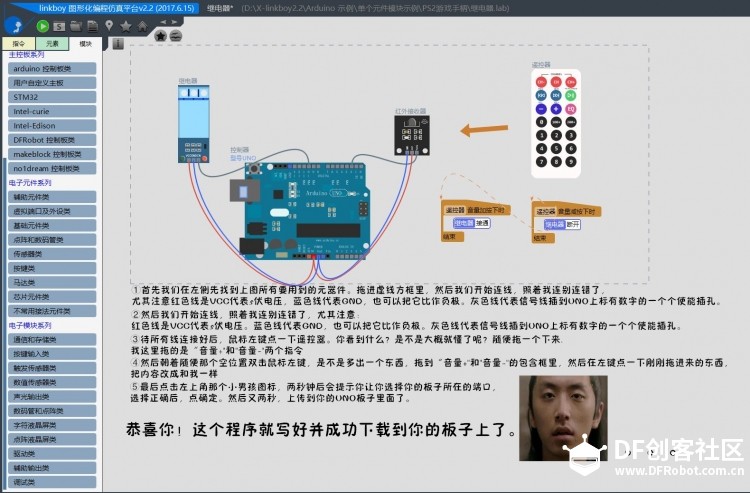
Task: Switch to the 元素 tab
Action: (x=52, y=44)
